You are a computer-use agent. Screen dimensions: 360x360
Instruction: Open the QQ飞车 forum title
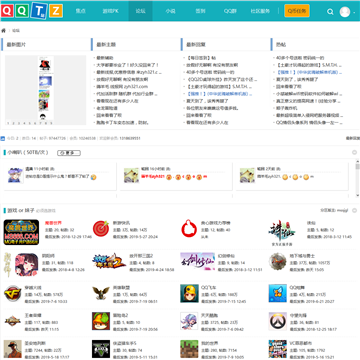coord(208,288)
